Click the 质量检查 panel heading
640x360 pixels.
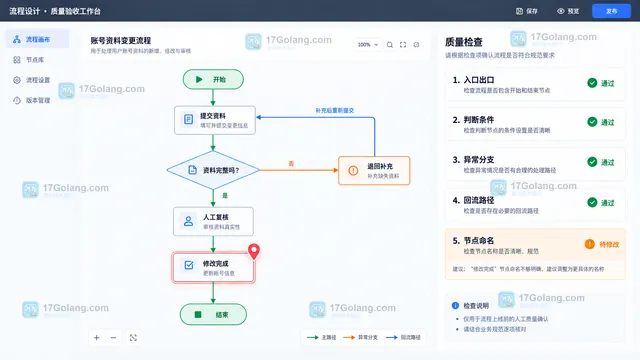coord(464,42)
